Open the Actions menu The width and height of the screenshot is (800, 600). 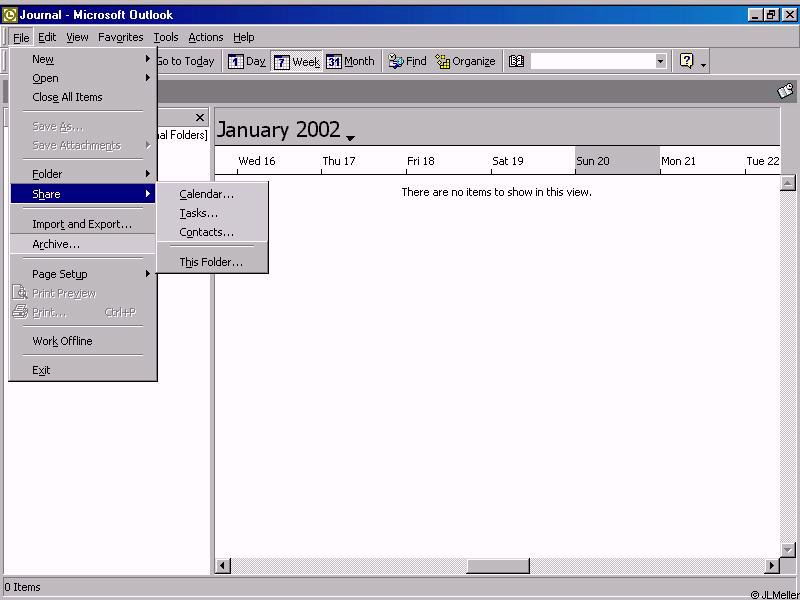(206, 37)
